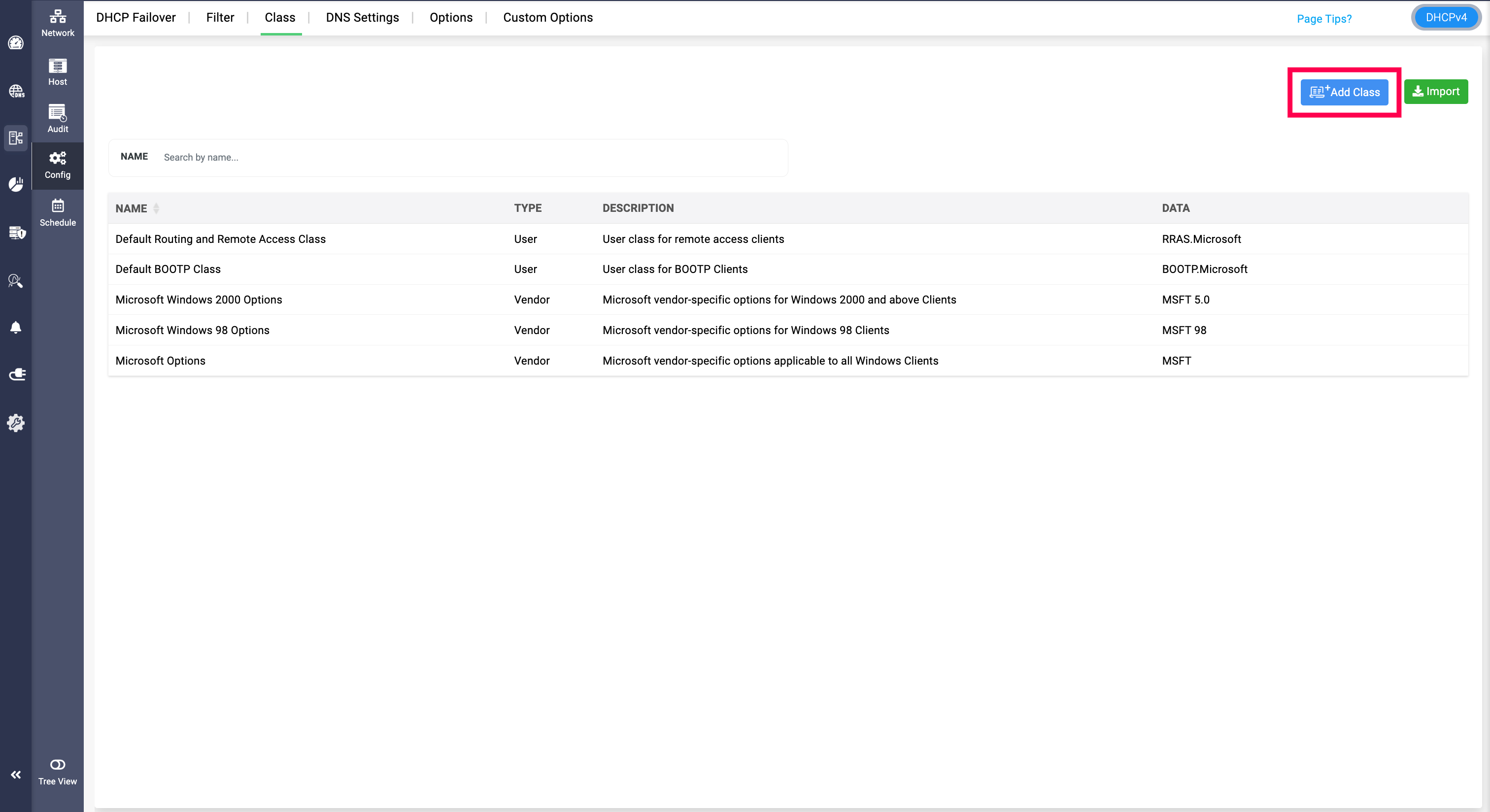Open the reports pie chart icon

click(16, 184)
